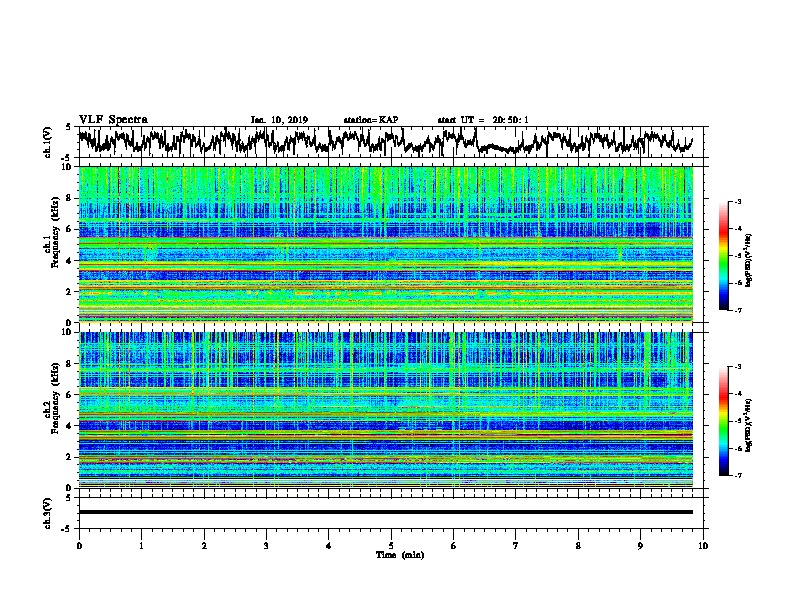Click the ch.1 voltage waveform trace

tap(385, 141)
